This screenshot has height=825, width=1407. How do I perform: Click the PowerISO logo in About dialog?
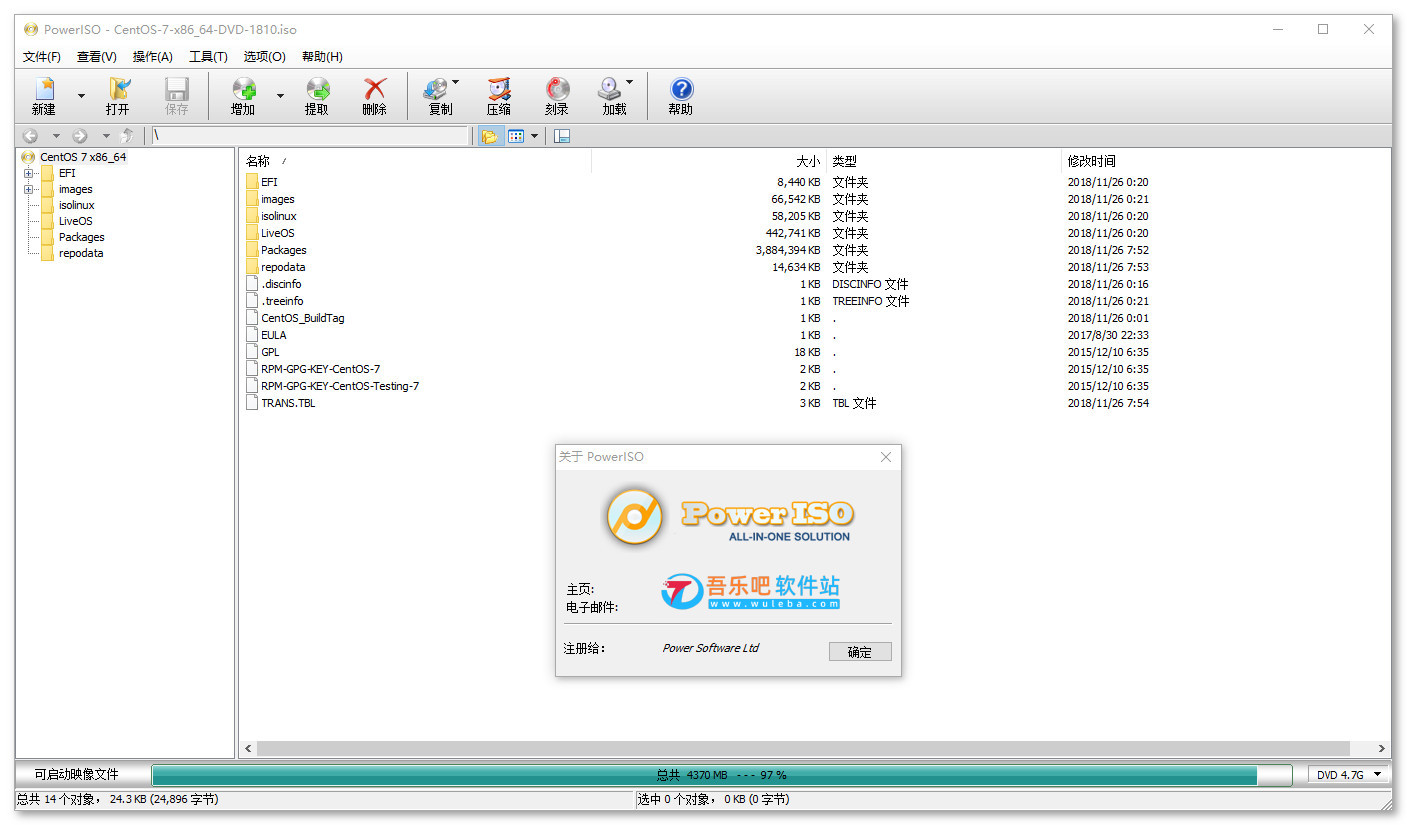[x=635, y=516]
